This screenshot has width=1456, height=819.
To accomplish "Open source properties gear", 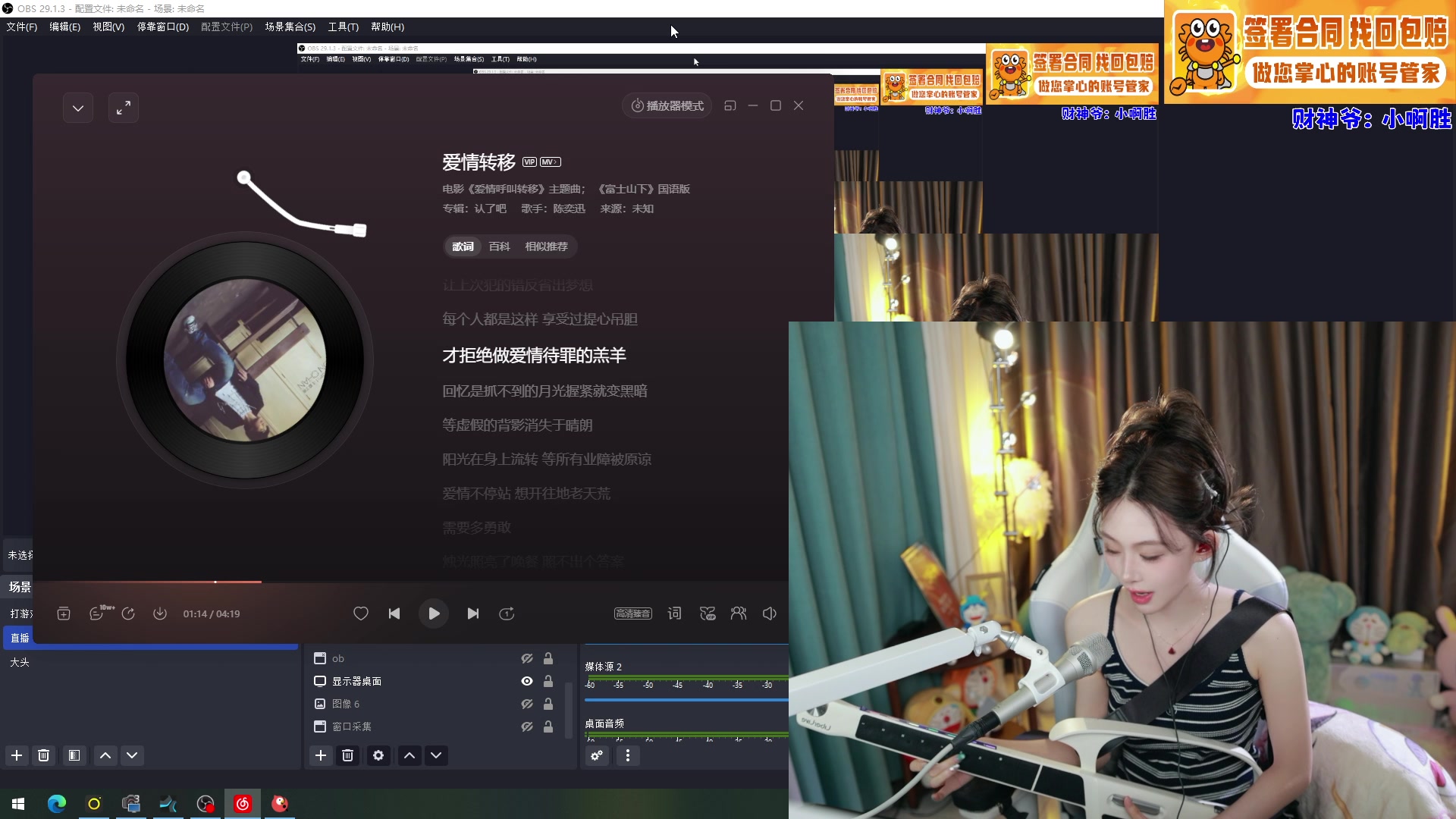I will 378,755.
